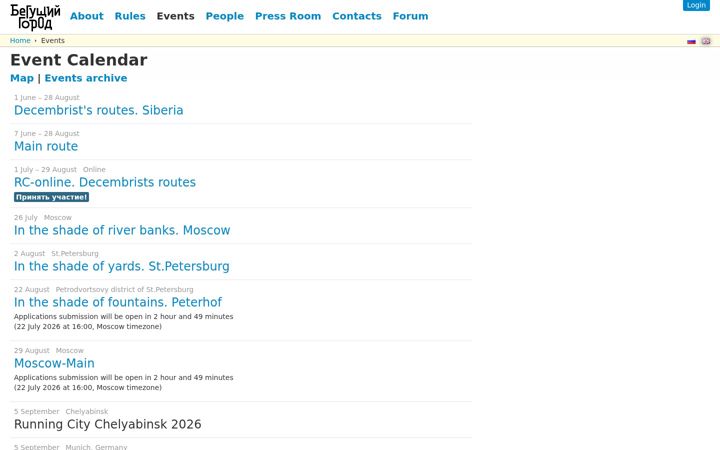Click the '26 July' date text

[26, 217]
